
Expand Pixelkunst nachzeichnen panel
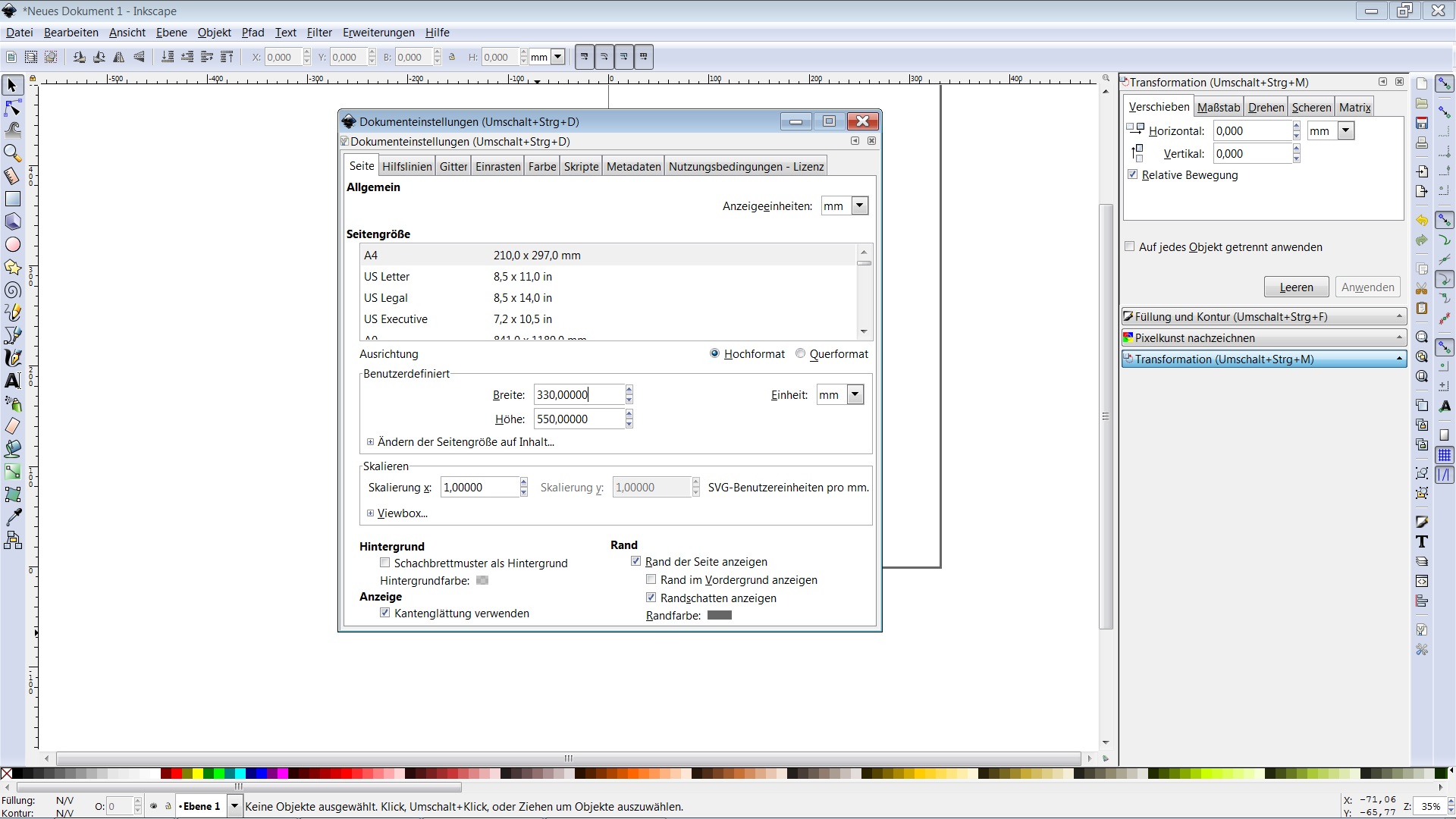coord(1263,338)
